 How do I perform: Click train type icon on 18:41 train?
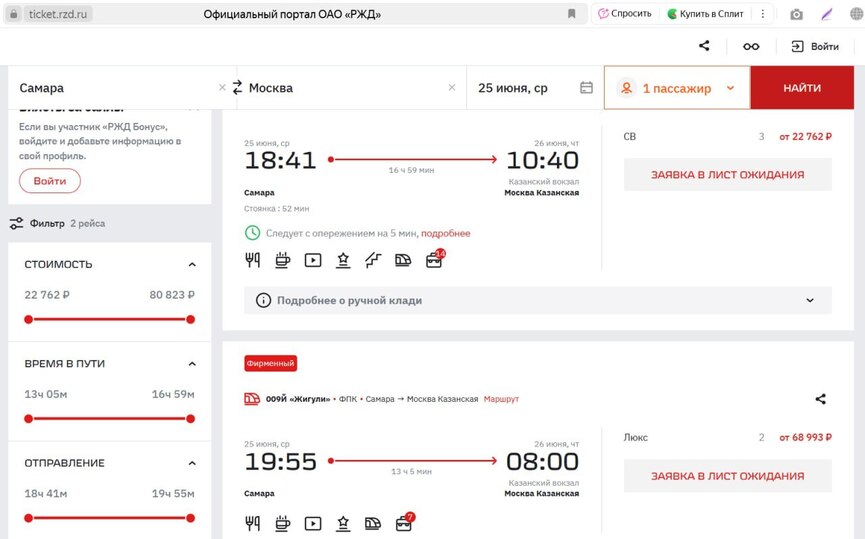tap(403, 260)
